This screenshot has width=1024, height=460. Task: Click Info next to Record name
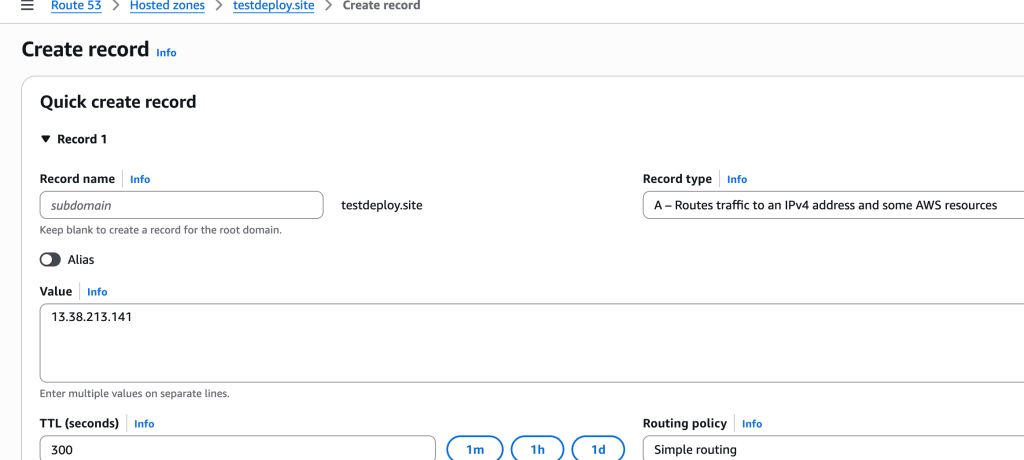click(140, 179)
